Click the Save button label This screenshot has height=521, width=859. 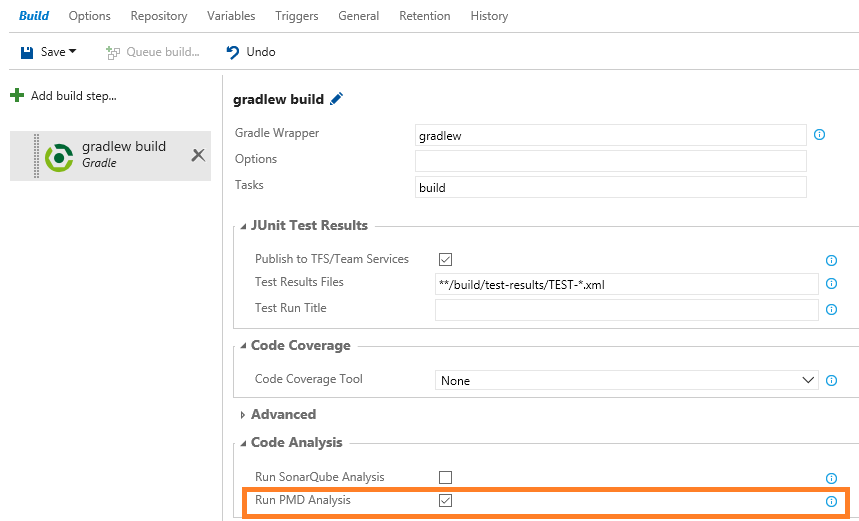pos(53,52)
